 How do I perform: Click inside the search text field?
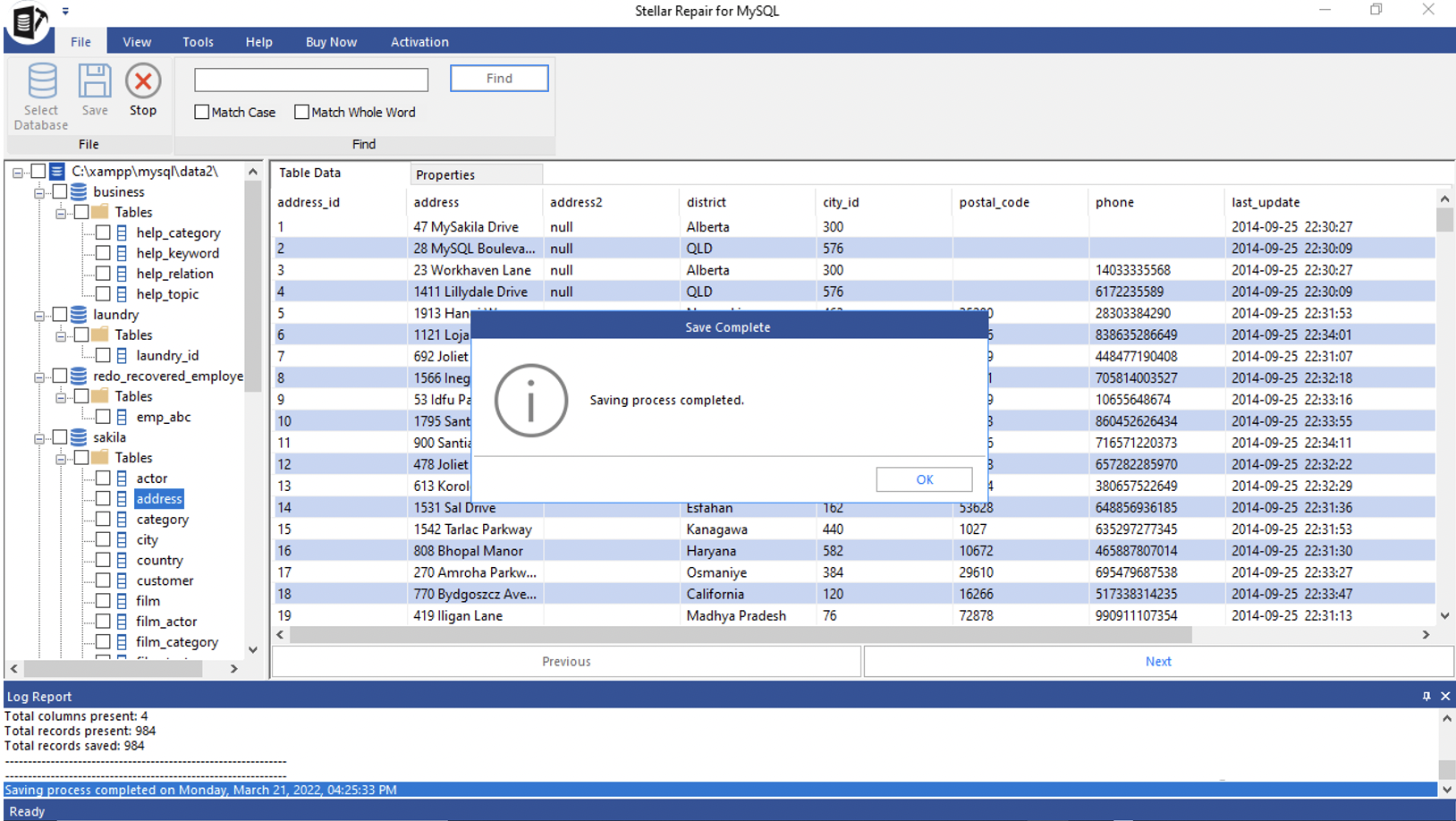pos(310,80)
